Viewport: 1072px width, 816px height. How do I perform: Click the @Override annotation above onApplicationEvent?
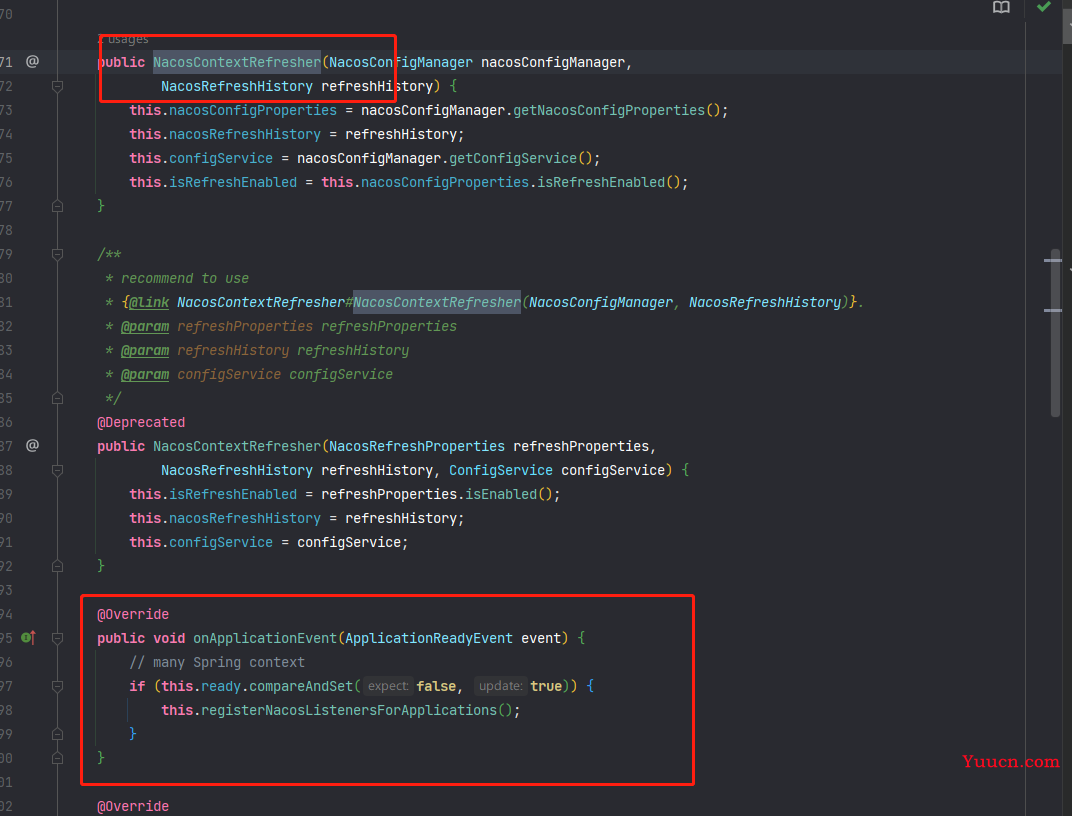coord(133,614)
